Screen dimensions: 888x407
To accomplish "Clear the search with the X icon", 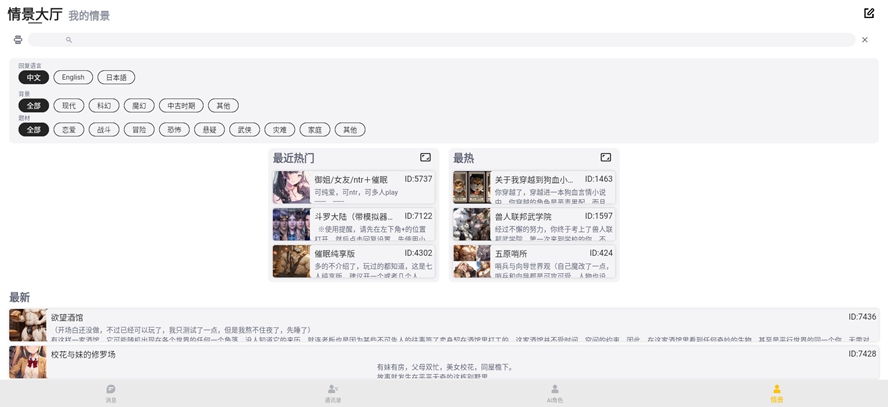I will click(x=865, y=40).
